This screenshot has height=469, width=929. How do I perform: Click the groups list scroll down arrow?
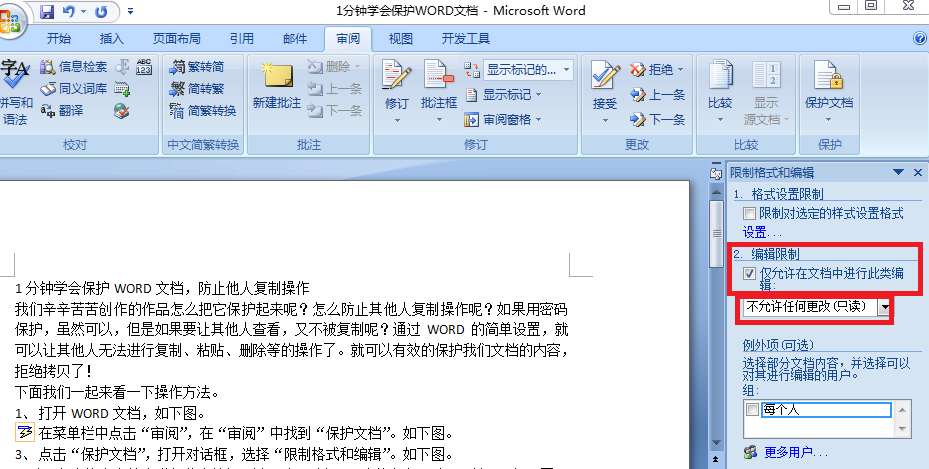pos(902,429)
